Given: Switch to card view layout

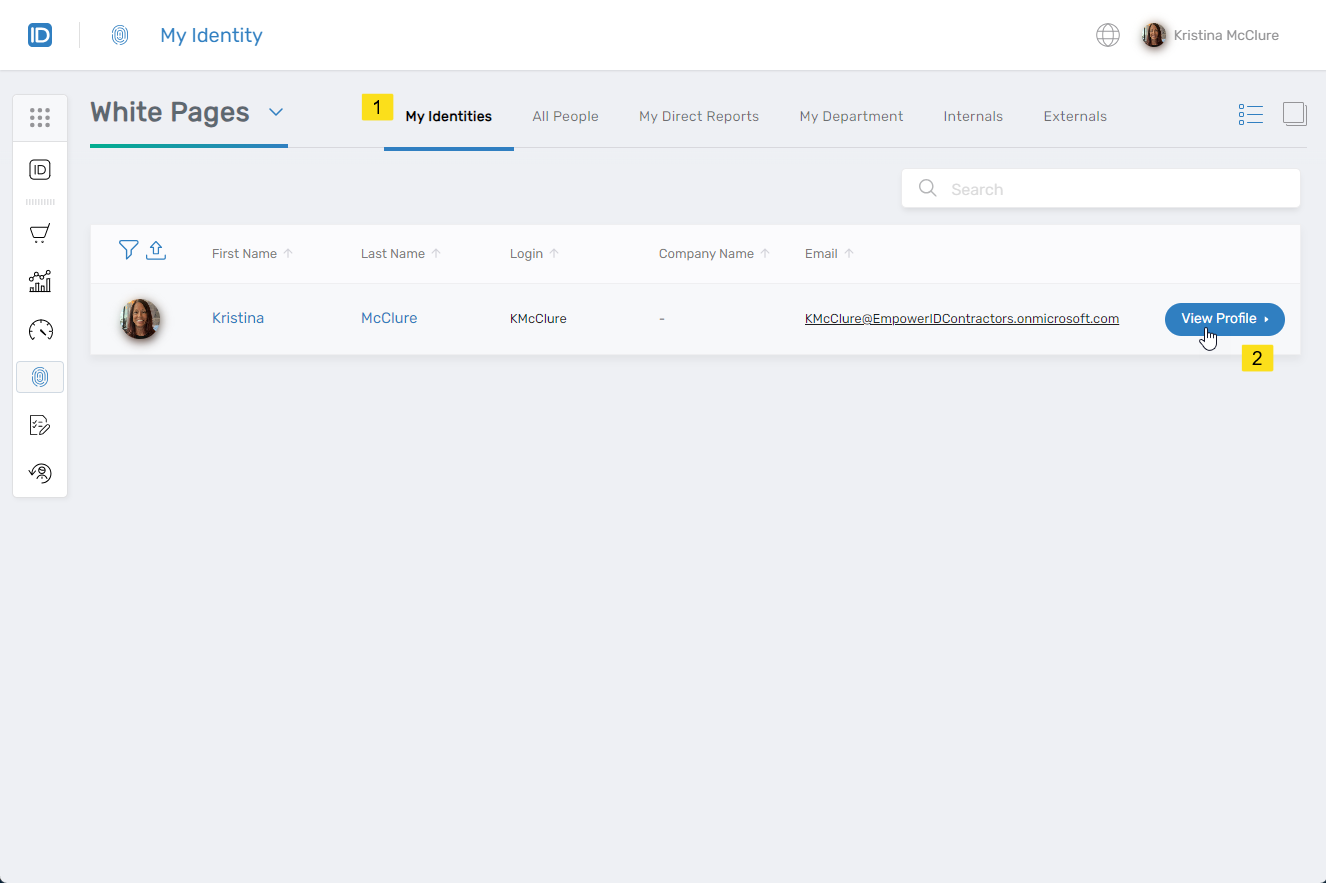Looking at the screenshot, I should pos(1294,115).
